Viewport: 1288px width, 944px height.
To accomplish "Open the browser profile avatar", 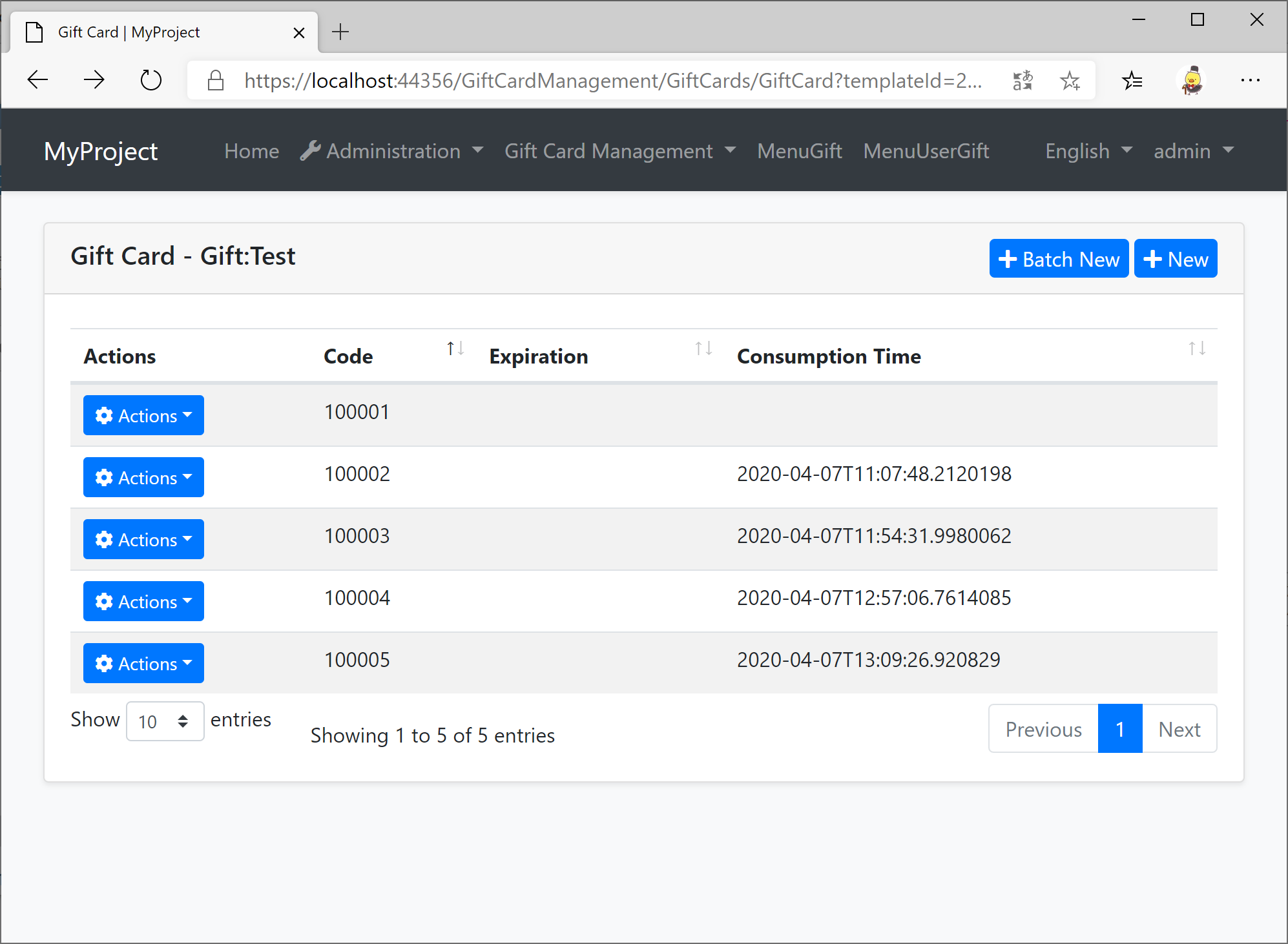I will click(x=1192, y=81).
